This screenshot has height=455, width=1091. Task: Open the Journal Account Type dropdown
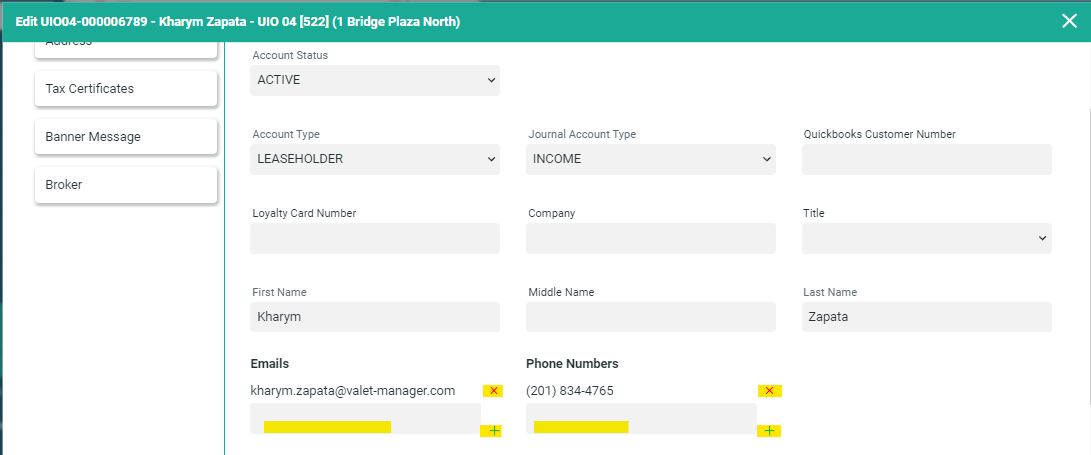coord(650,159)
